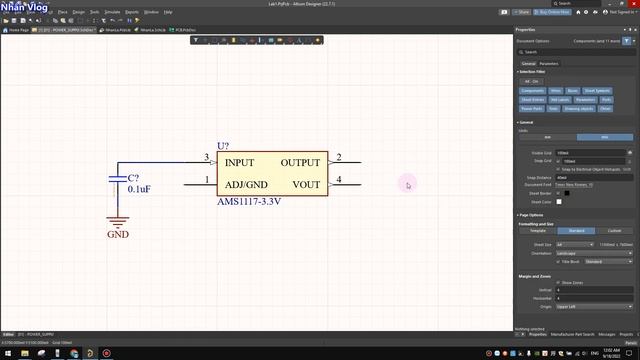Select the yellow Place Part icon in Active Bar
The image size is (640, 360).
click(233, 40)
